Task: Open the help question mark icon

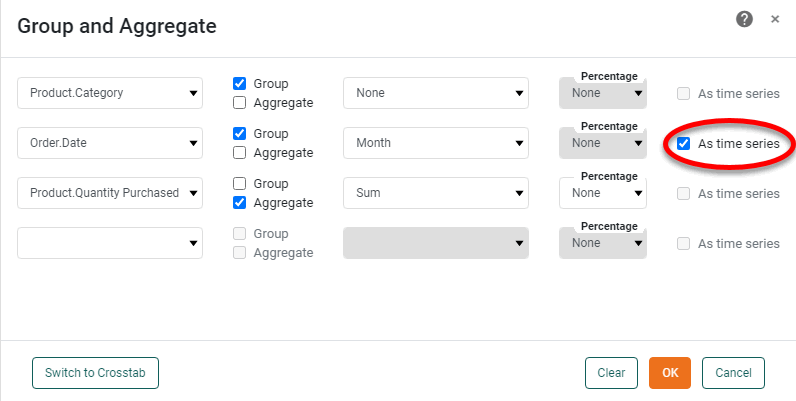Action: [744, 19]
